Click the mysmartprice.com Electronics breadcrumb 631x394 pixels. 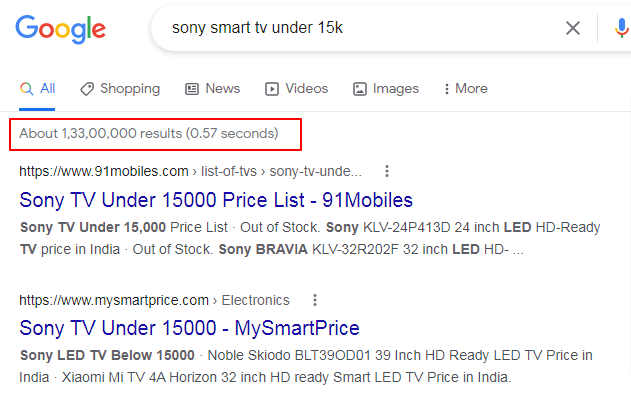(x=155, y=300)
